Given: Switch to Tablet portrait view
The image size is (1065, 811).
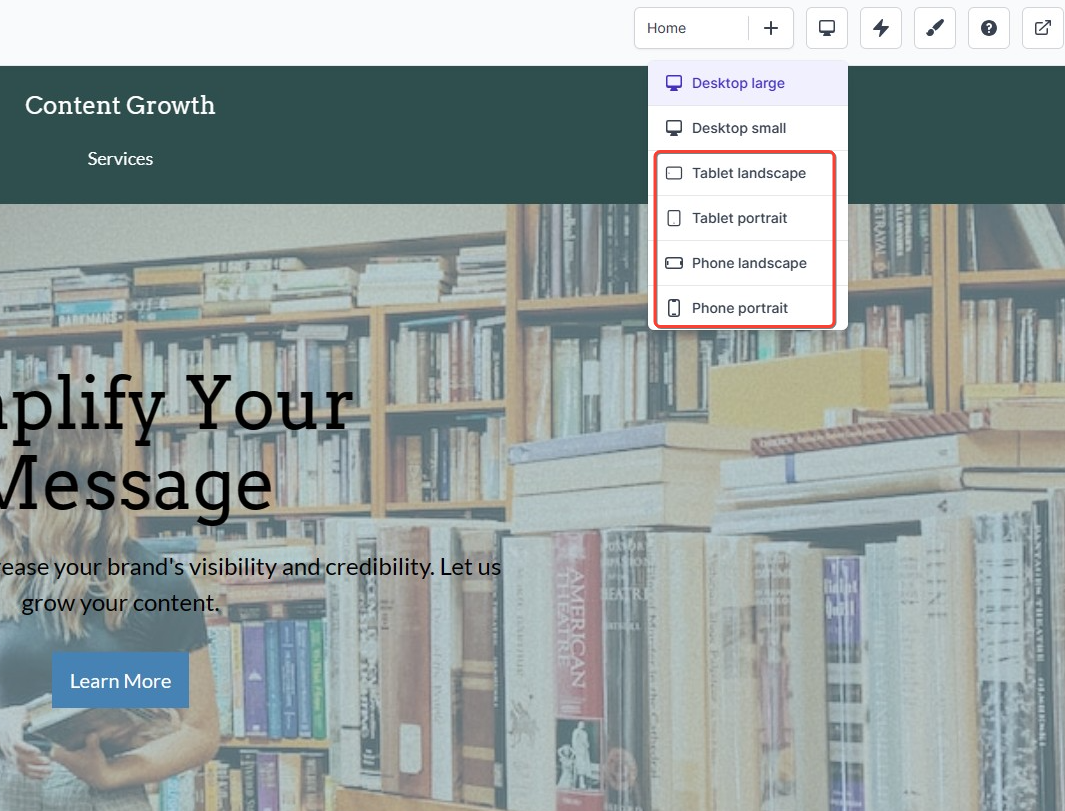Looking at the screenshot, I should pyautogui.click(x=748, y=218).
